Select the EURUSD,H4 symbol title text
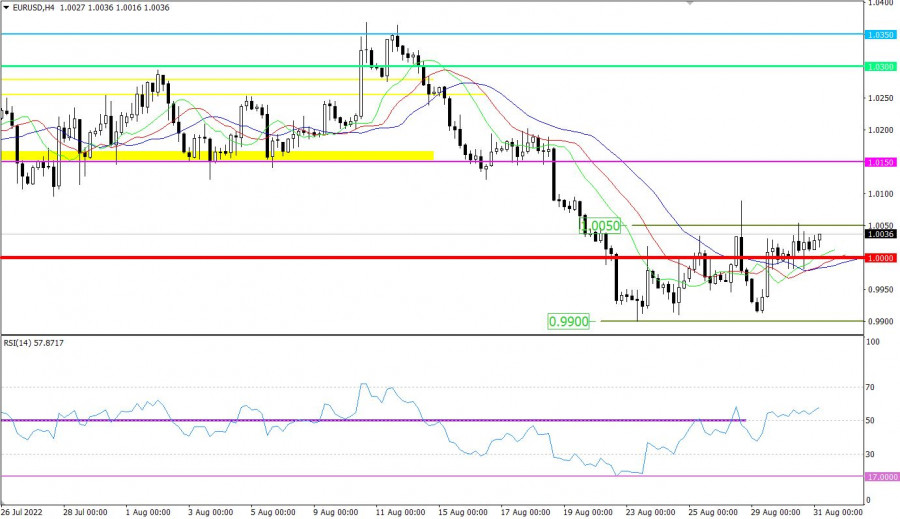The width and height of the screenshot is (900, 519). coord(33,8)
